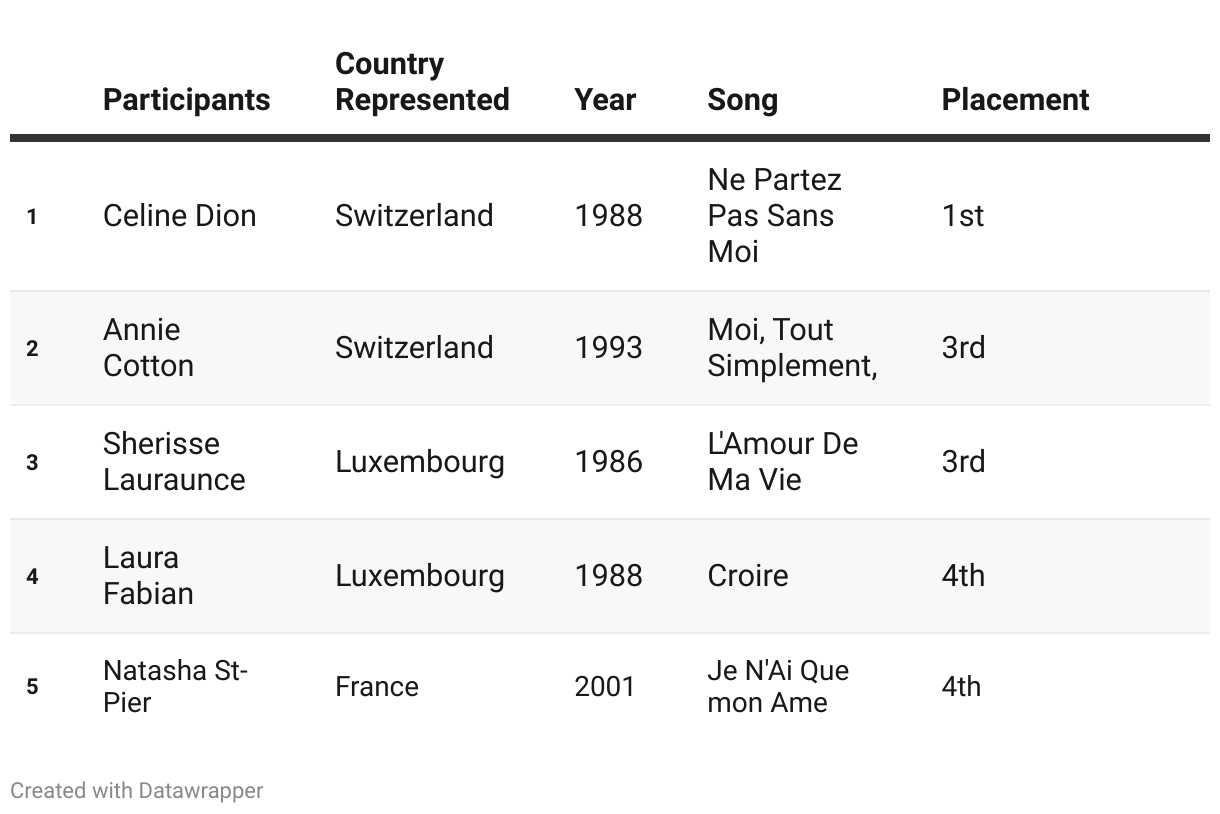Click the Ne Partez Pas Sans Moi song

(x=774, y=216)
